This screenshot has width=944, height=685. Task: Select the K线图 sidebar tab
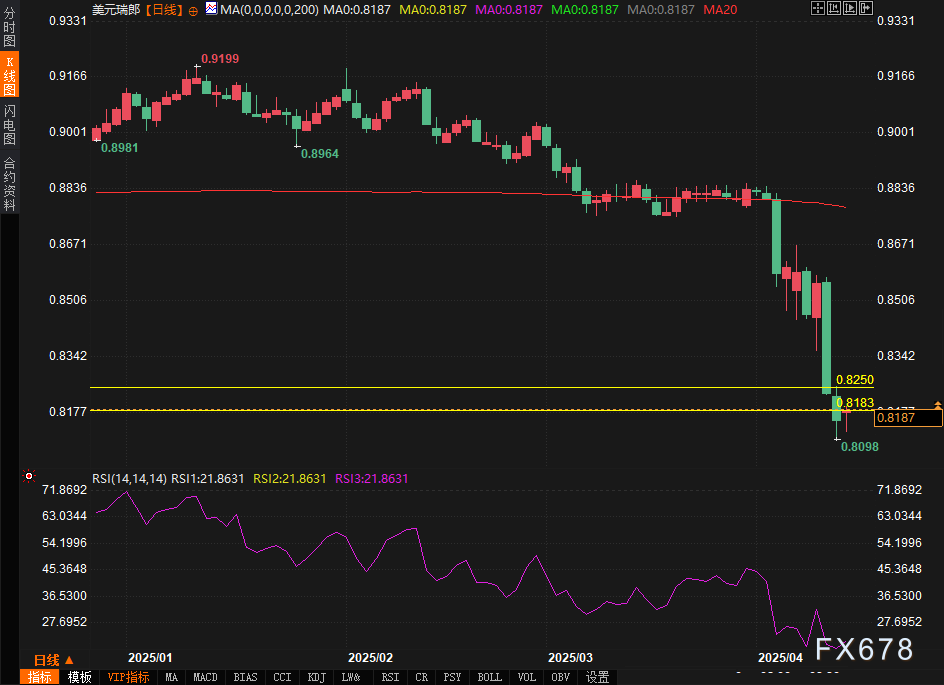[x=9, y=77]
